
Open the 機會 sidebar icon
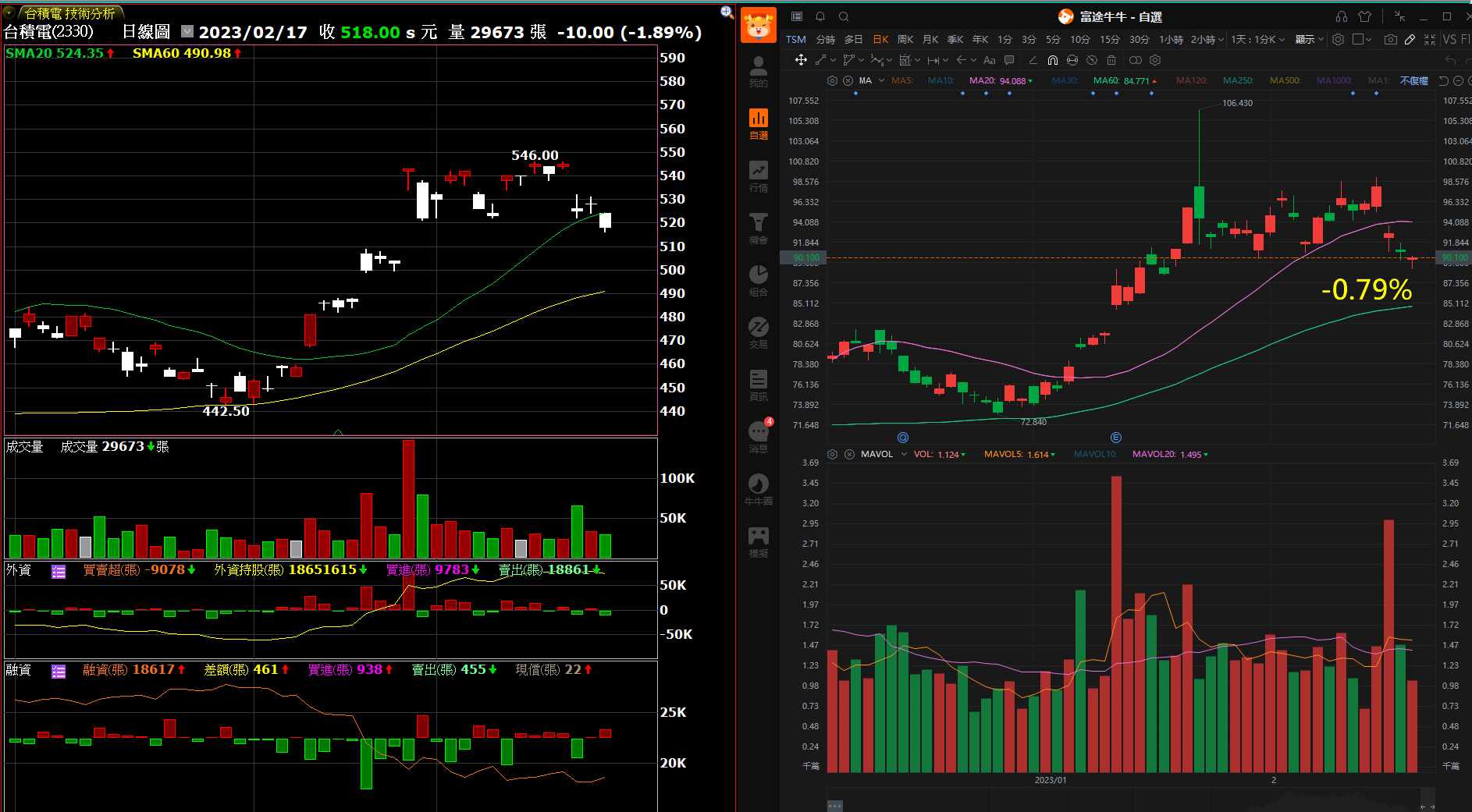point(759,229)
